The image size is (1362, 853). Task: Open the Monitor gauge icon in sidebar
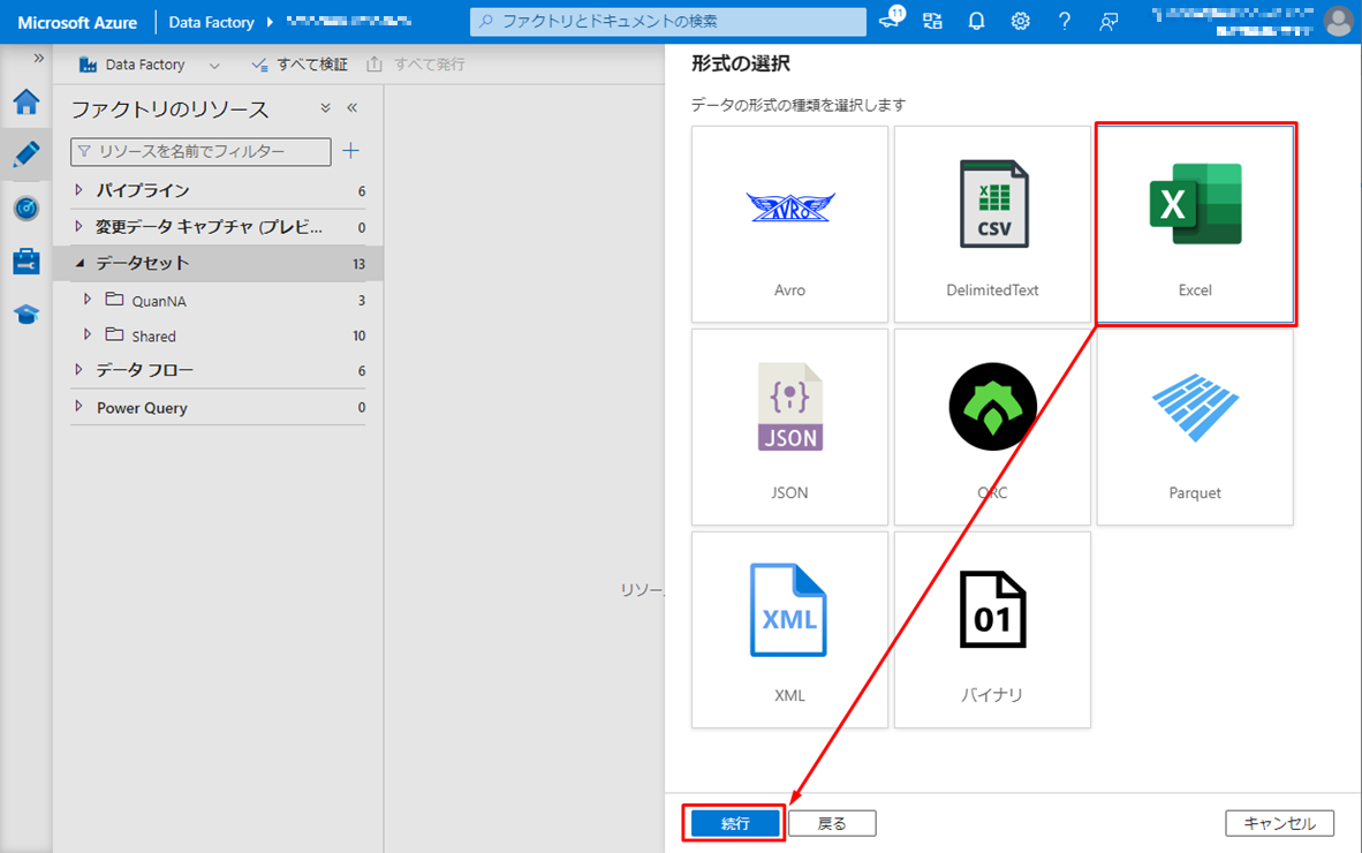26,208
